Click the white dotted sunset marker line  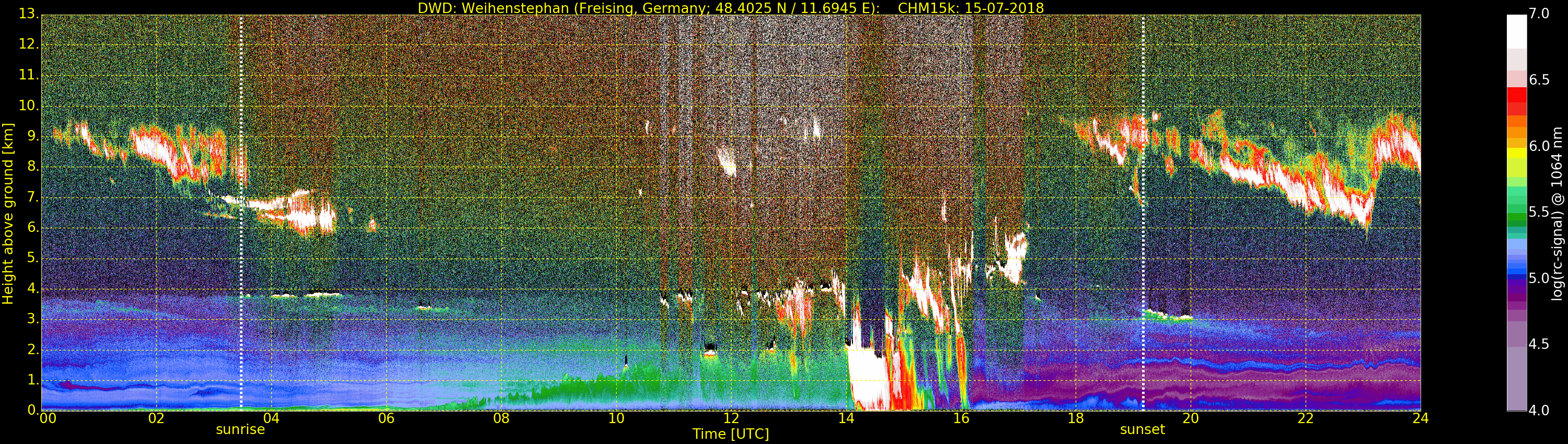[1143, 213]
